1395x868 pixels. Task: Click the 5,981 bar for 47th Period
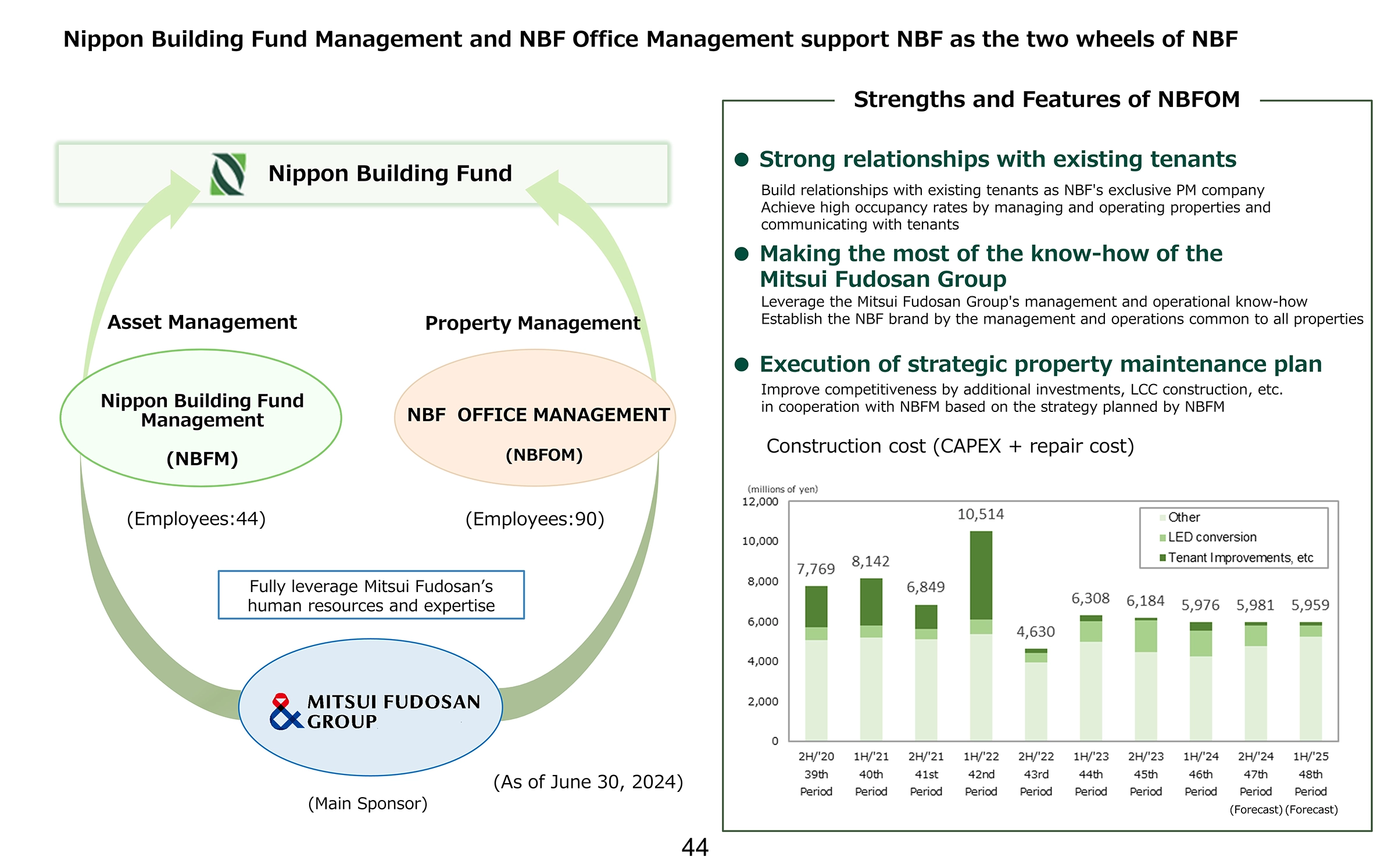pos(1255,682)
